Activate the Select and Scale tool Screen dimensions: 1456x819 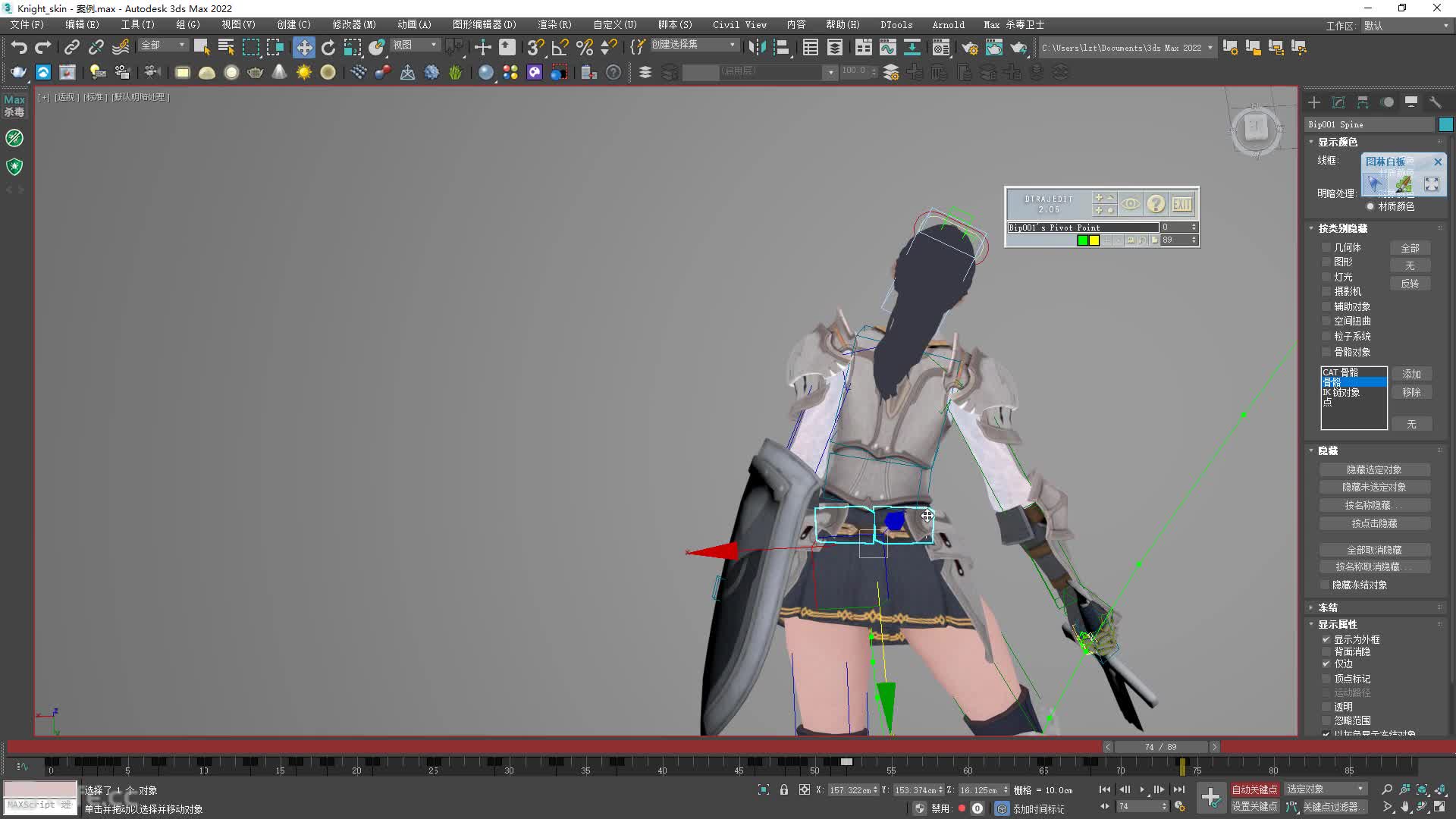point(353,47)
